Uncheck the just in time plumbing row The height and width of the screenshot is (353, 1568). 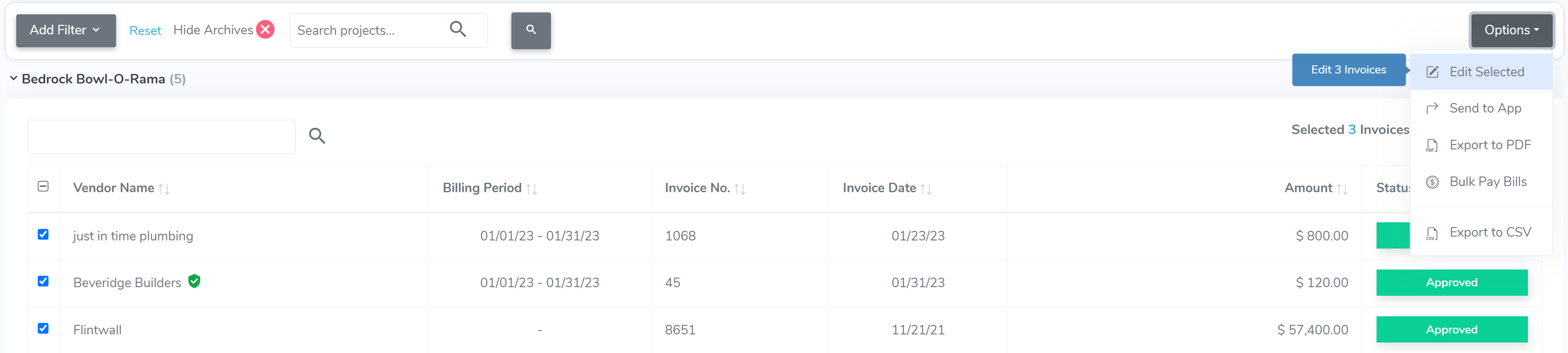(x=43, y=234)
